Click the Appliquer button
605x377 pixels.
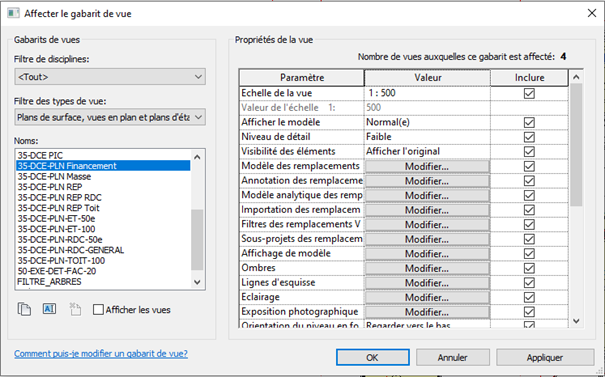545,357
